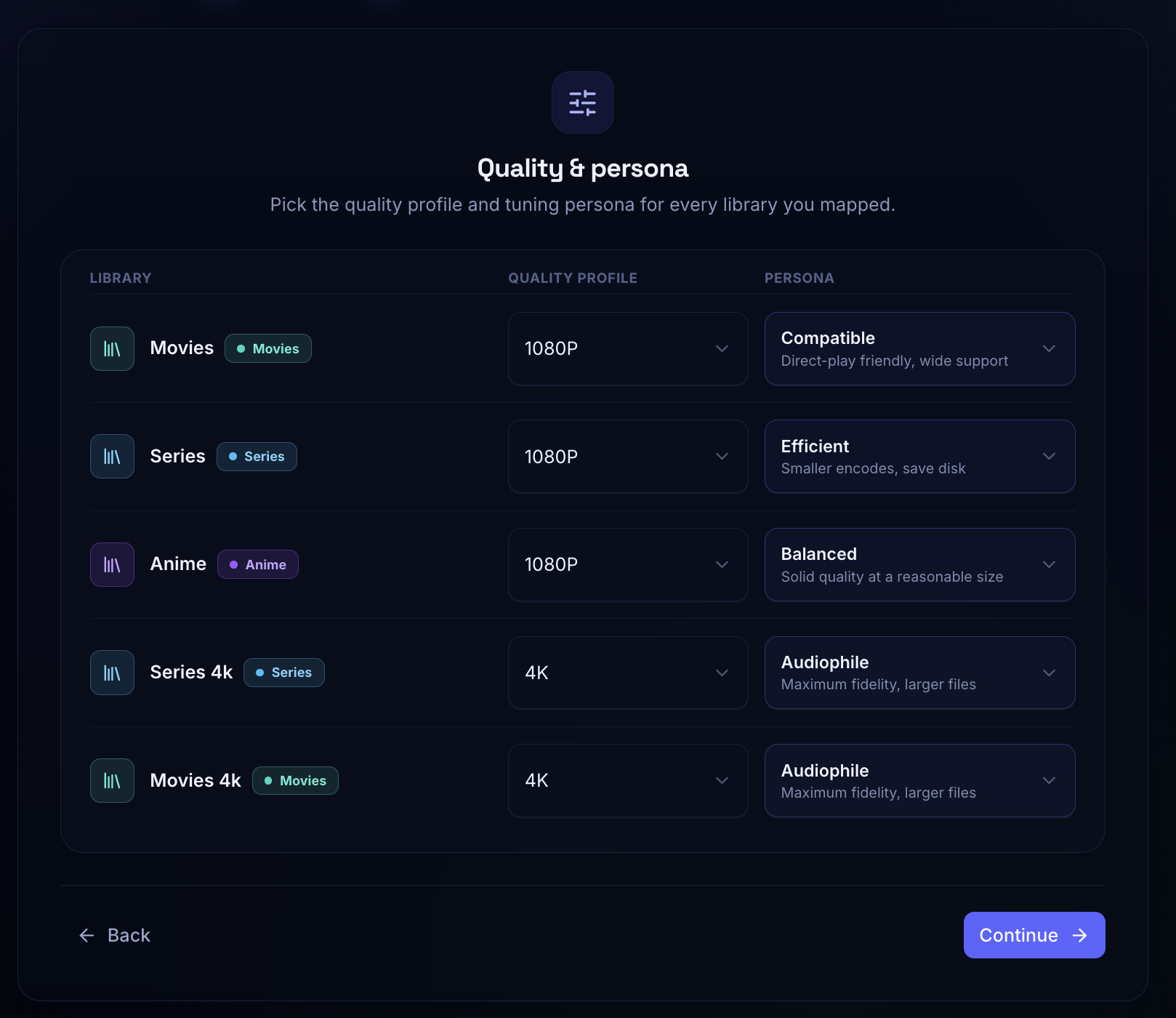
Task: Click the purple Anime type tag
Action: click(258, 564)
